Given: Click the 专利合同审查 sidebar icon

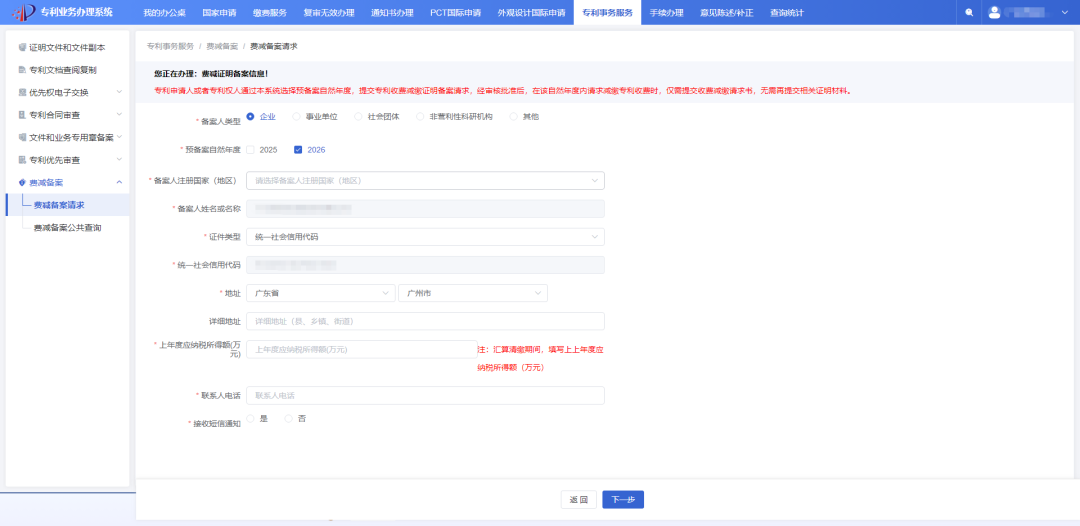Looking at the screenshot, I should (22, 115).
